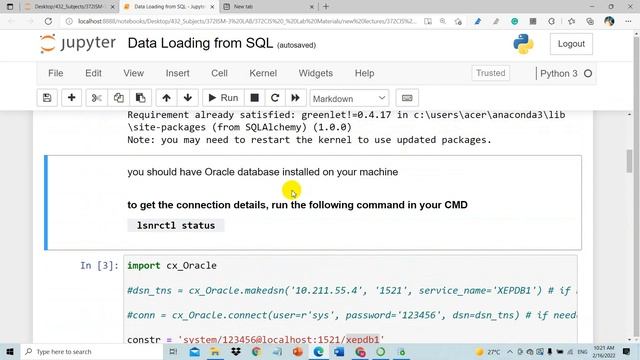Open browser settings and more menu
640x360 pixels.
tap(628, 21)
